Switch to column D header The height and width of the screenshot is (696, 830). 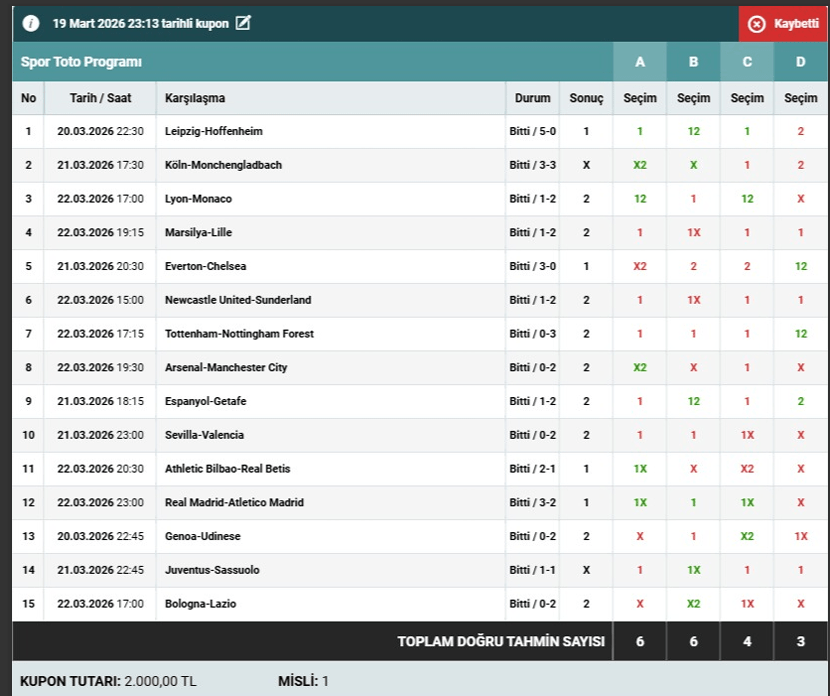(x=800, y=62)
